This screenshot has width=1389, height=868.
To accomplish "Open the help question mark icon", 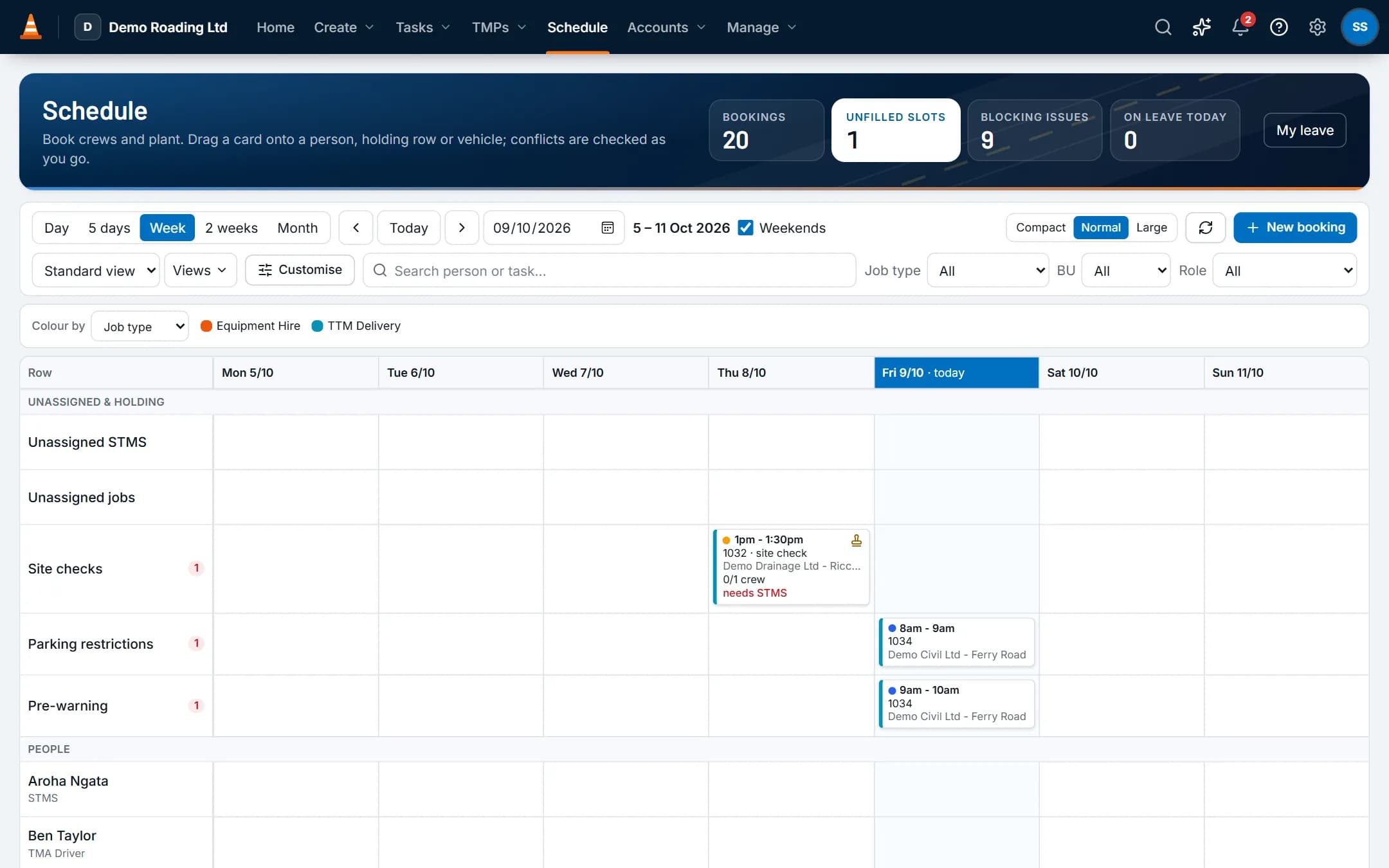I will (x=1278, y=27).
